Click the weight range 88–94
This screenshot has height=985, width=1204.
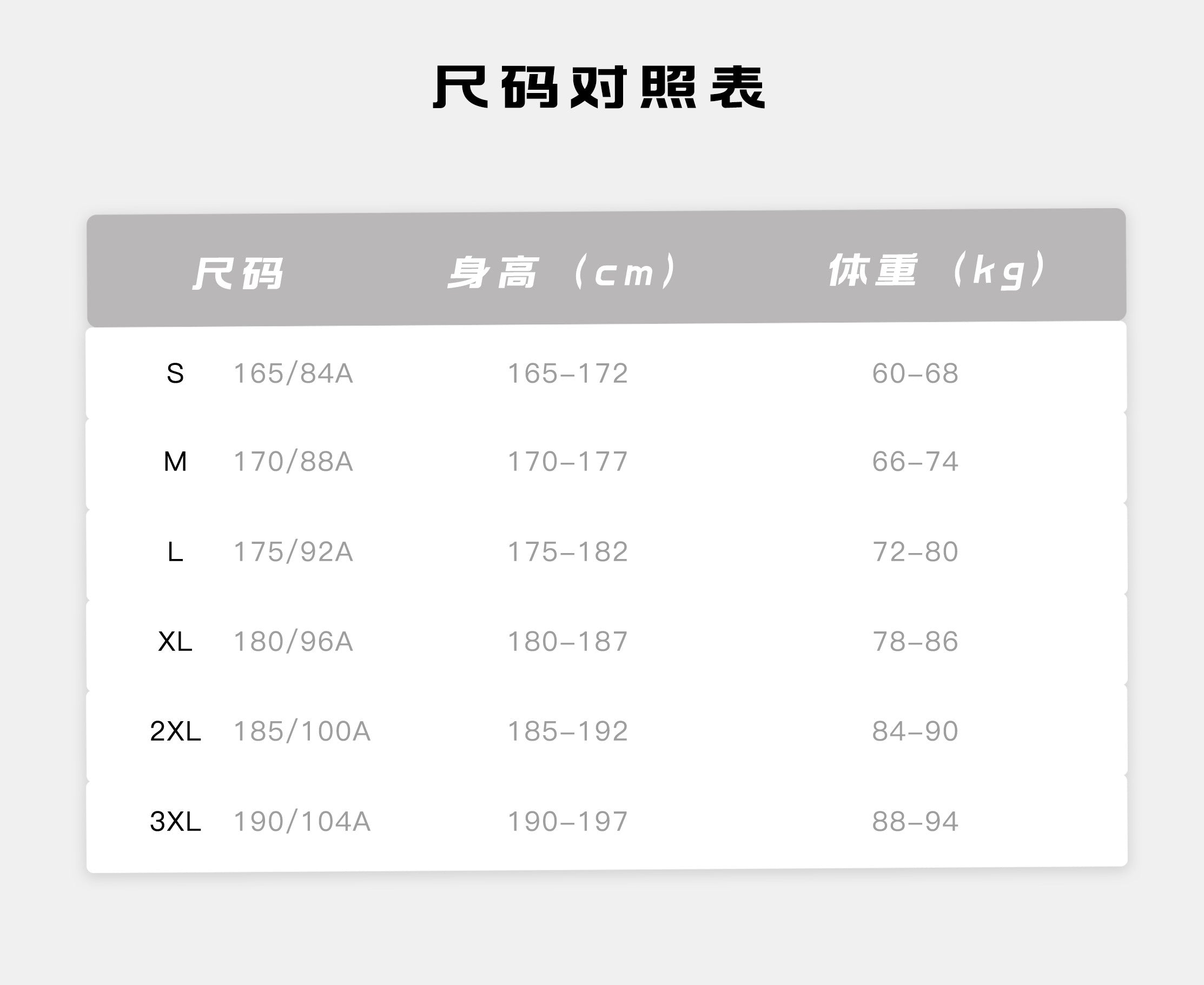(x=915, y=821)
